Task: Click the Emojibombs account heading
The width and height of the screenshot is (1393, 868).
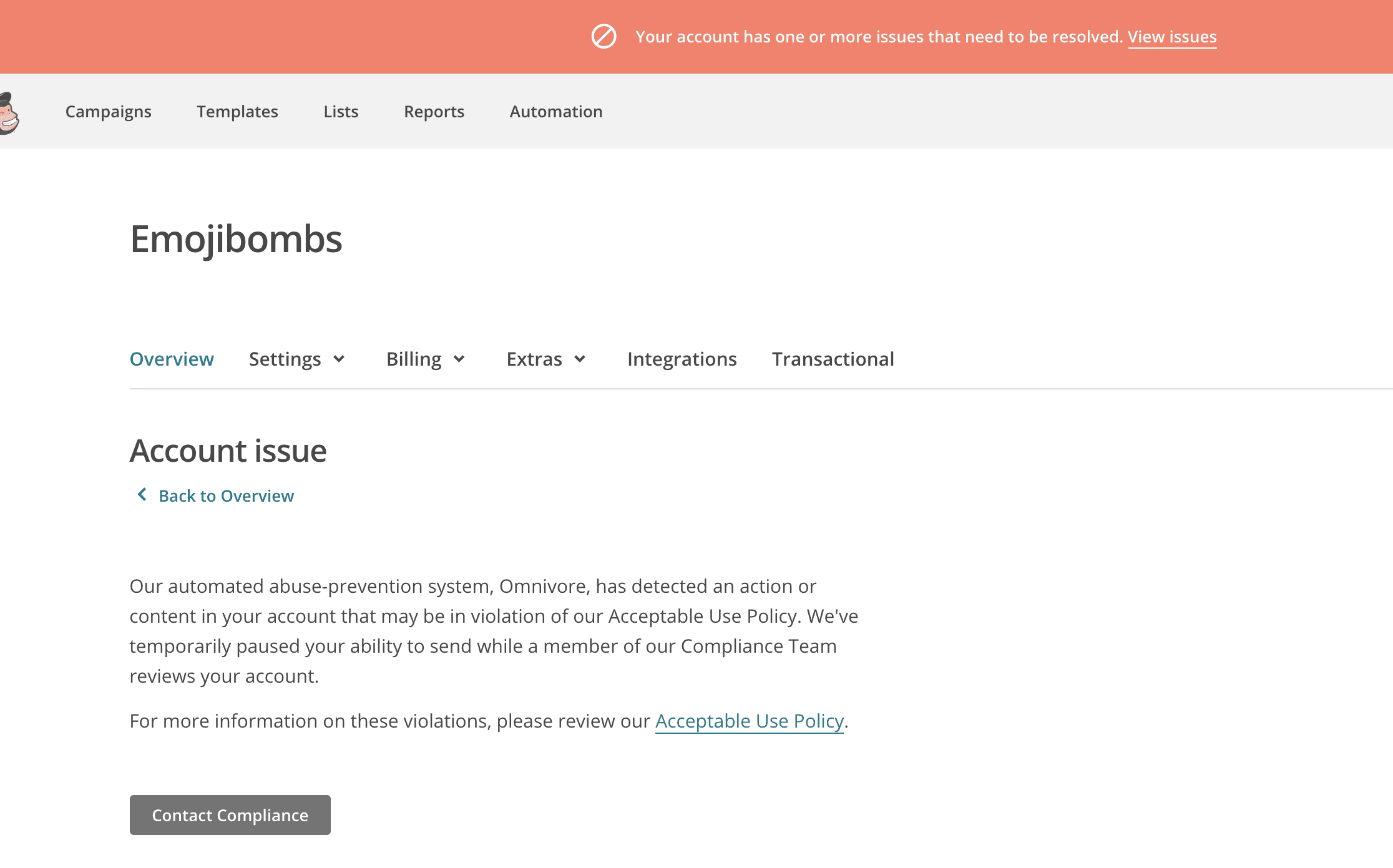Action: pos(236,239)
